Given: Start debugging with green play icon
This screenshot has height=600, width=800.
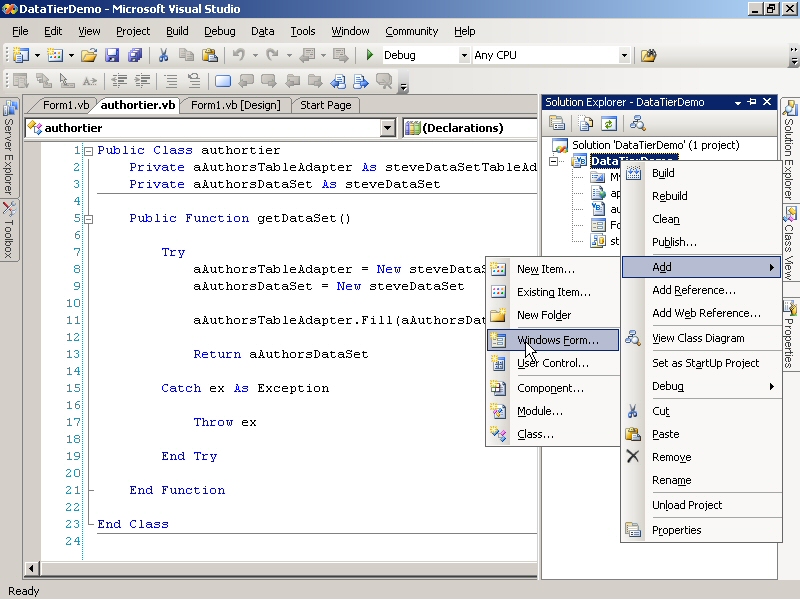Looking at the screenshot, I should 370,55.
